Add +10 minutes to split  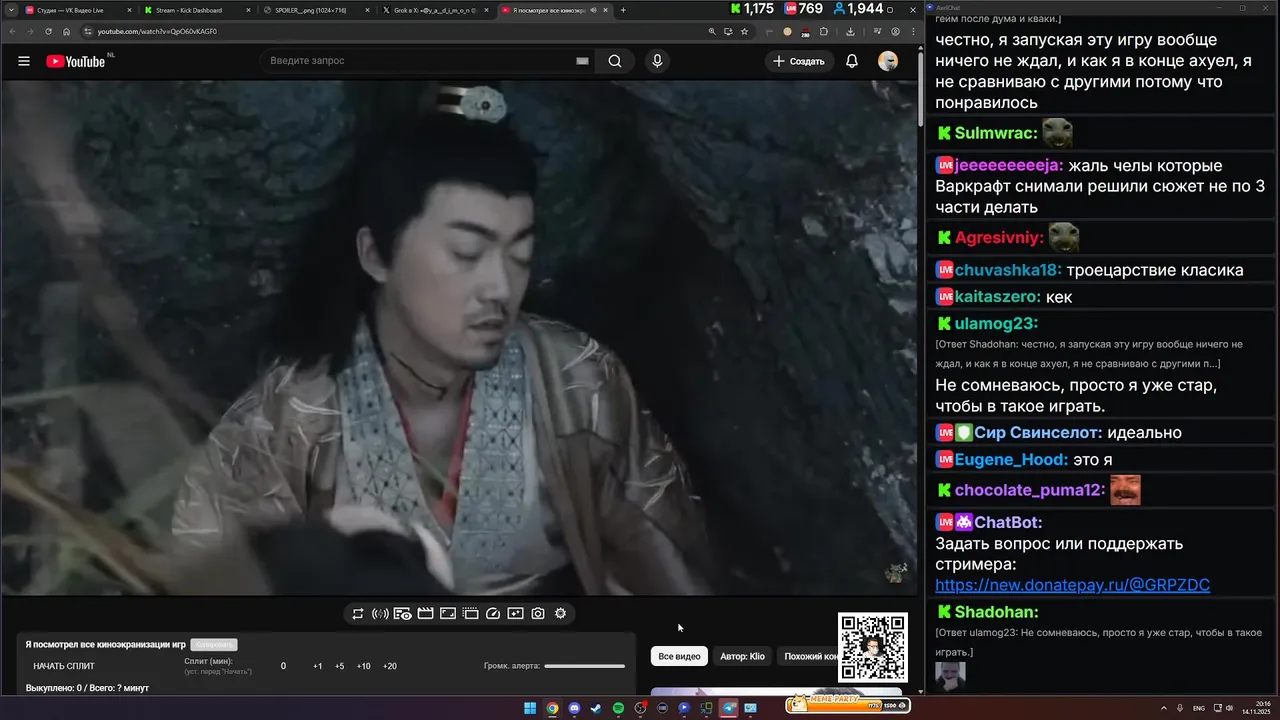tap(364, 666)
